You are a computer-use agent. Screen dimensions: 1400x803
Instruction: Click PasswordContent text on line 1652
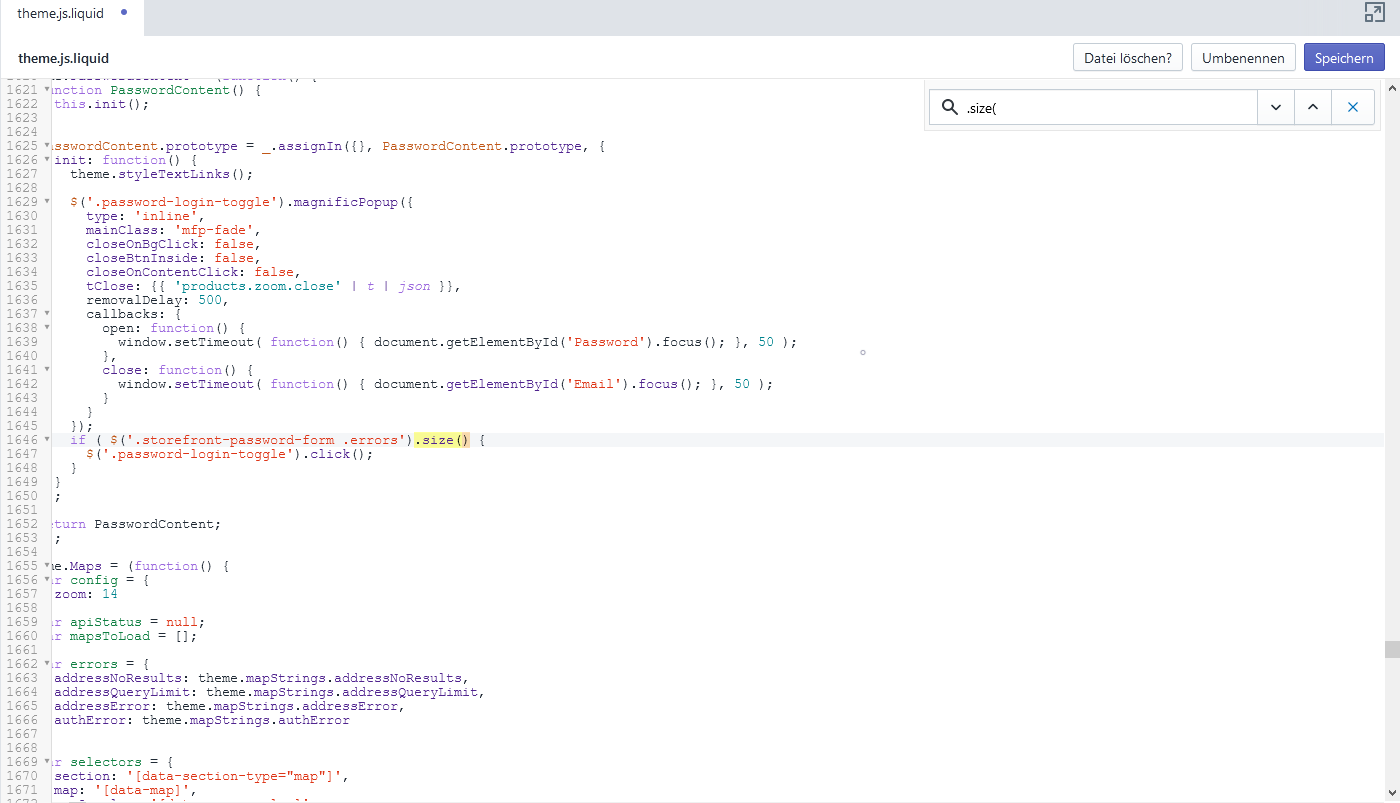point(154,524)
